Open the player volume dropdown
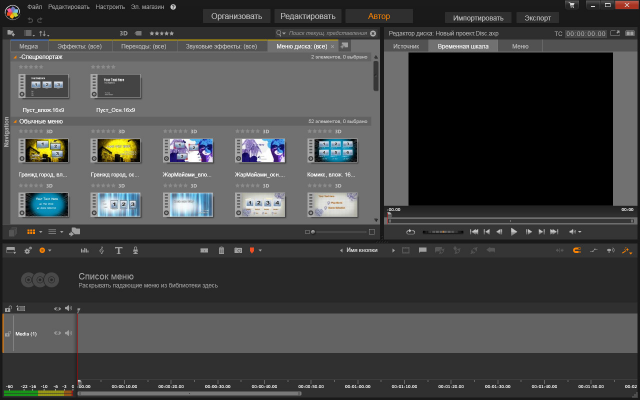The image size is (640, 400). (577, 231)
